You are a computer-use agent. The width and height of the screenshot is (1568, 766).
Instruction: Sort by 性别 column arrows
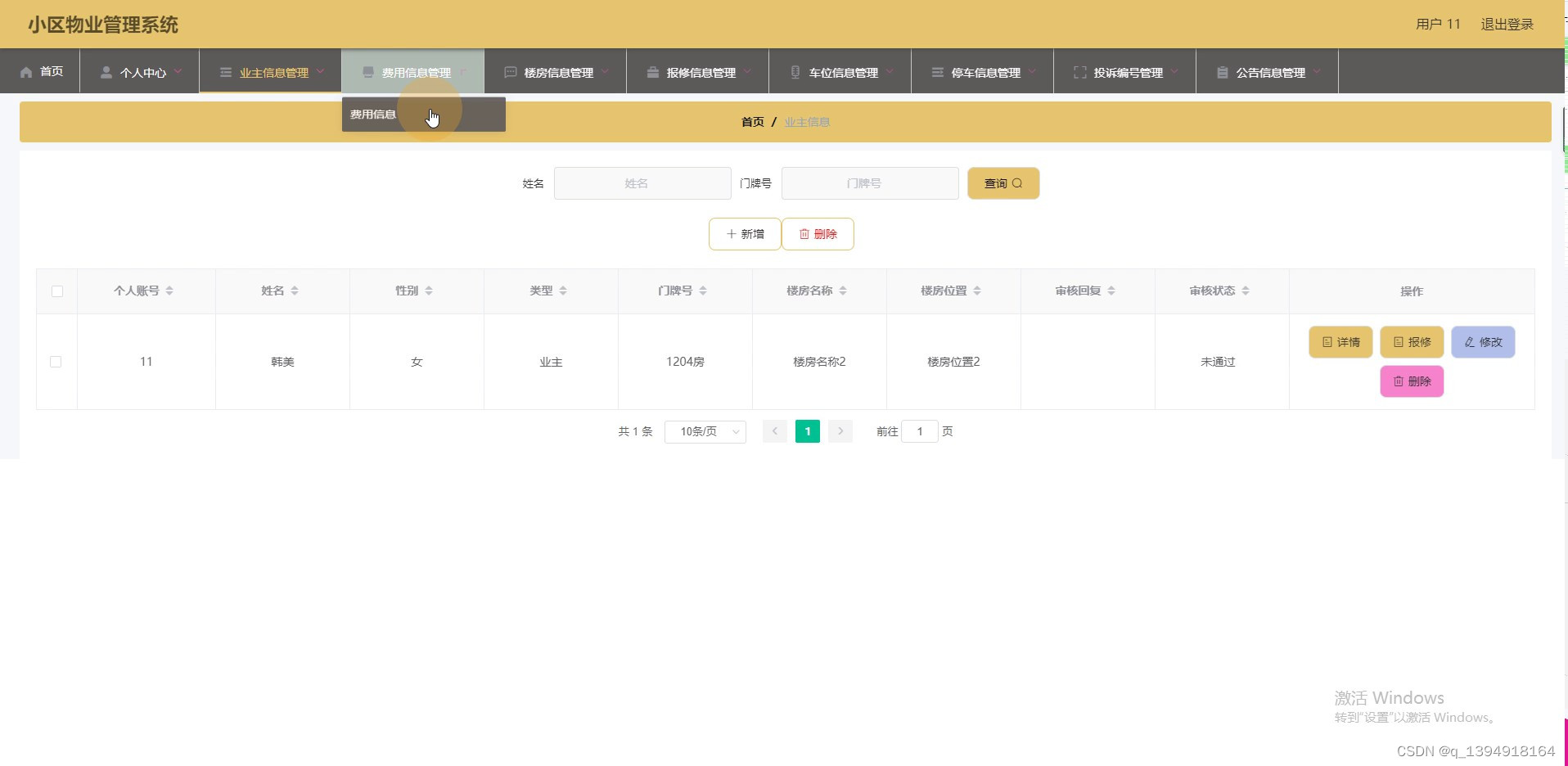pyautogui.click(x=429, y=291)
